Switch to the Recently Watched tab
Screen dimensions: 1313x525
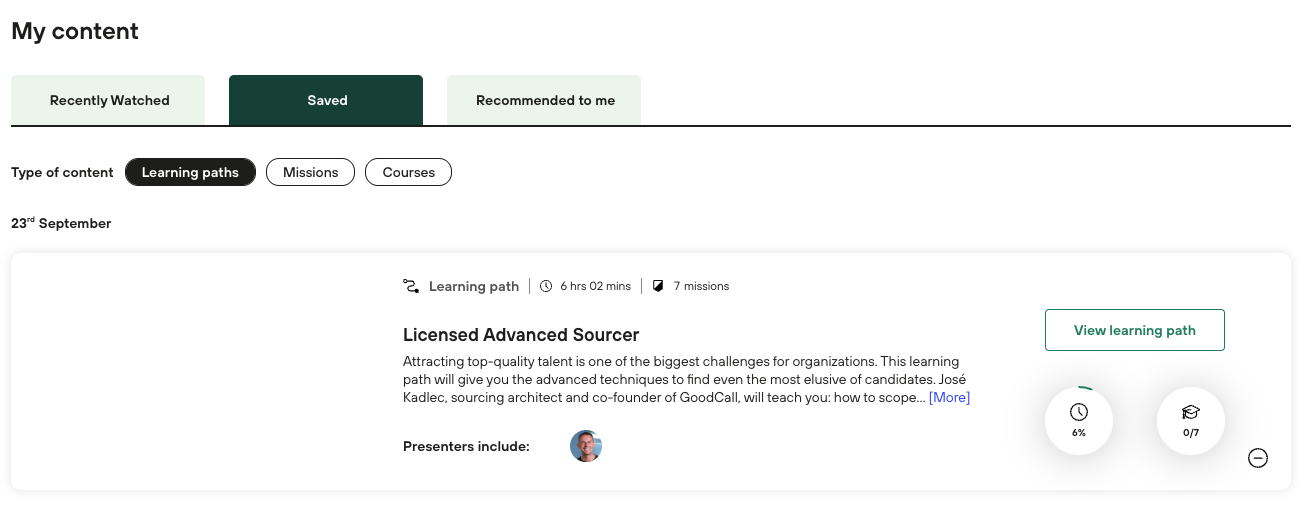(109, 100)
